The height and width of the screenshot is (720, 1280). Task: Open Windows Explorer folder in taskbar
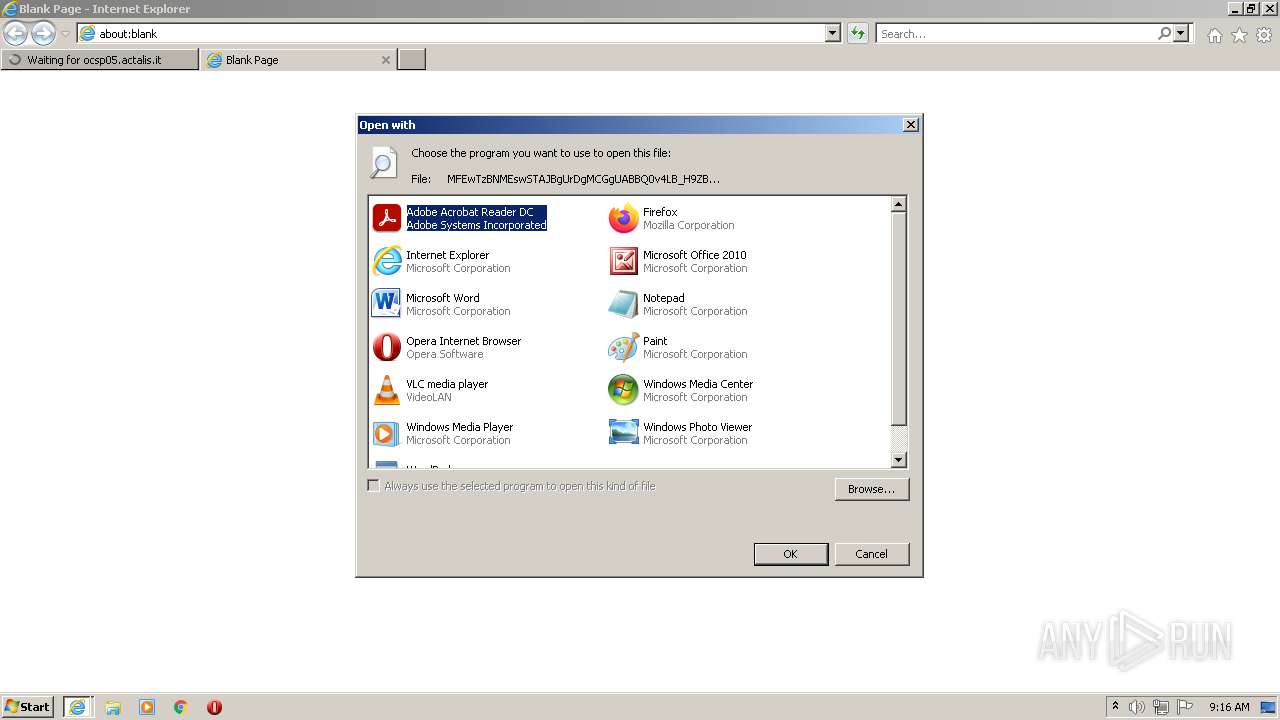(x=113, y=707)
